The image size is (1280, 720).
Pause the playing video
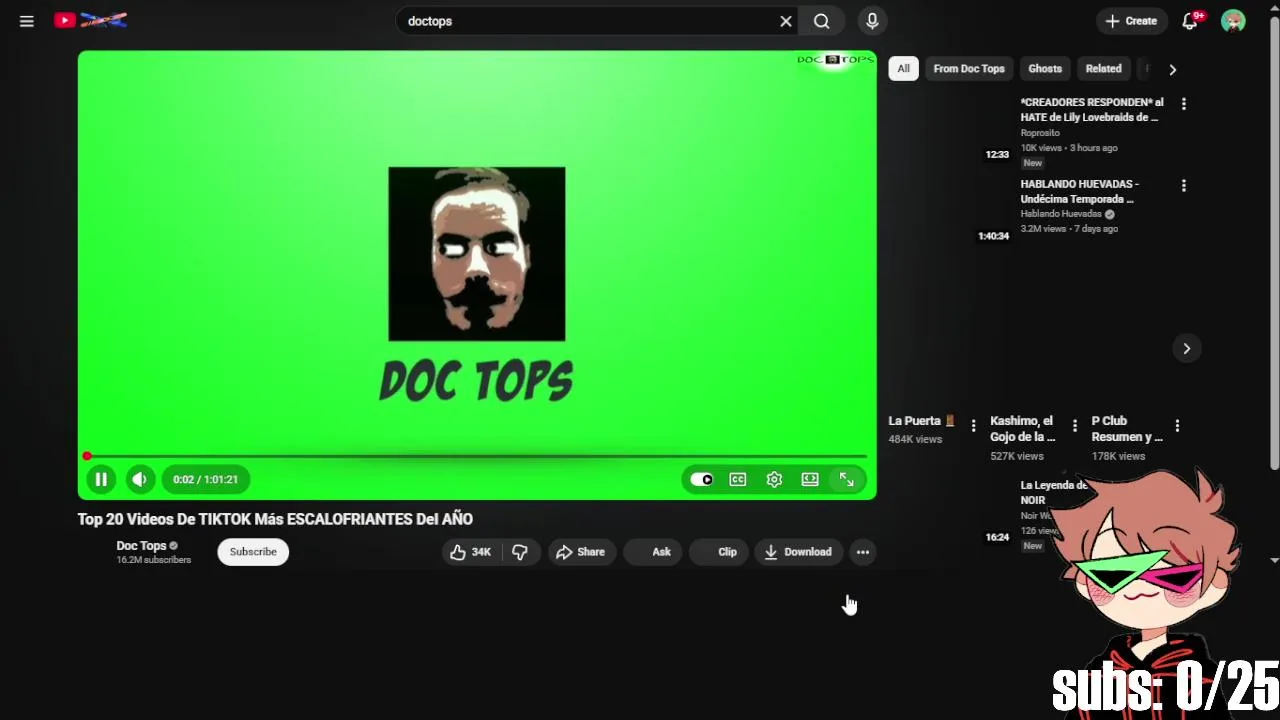pyautogui.click(x=101, y=479)
